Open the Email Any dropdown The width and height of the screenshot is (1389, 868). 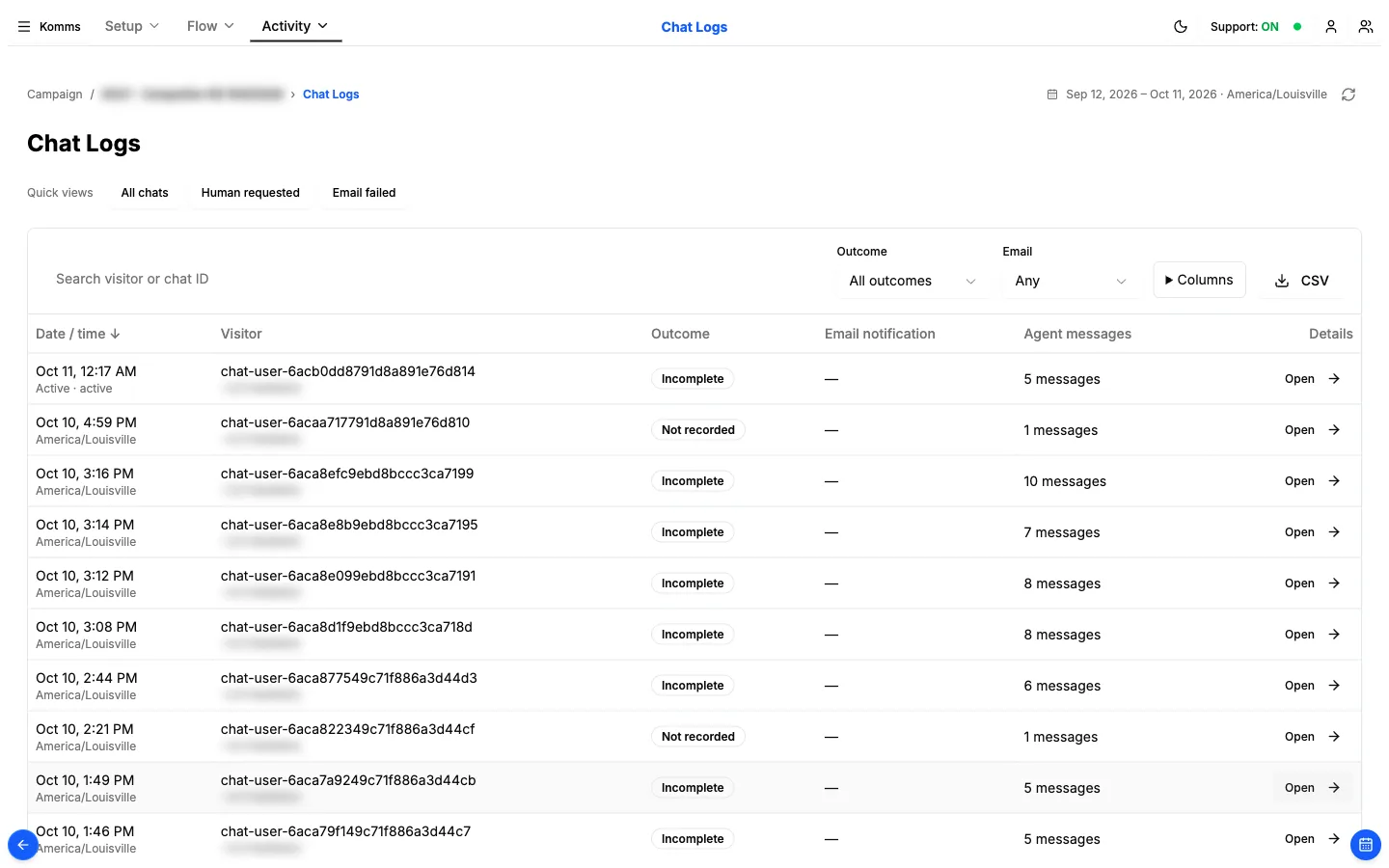coord(1070,281)
